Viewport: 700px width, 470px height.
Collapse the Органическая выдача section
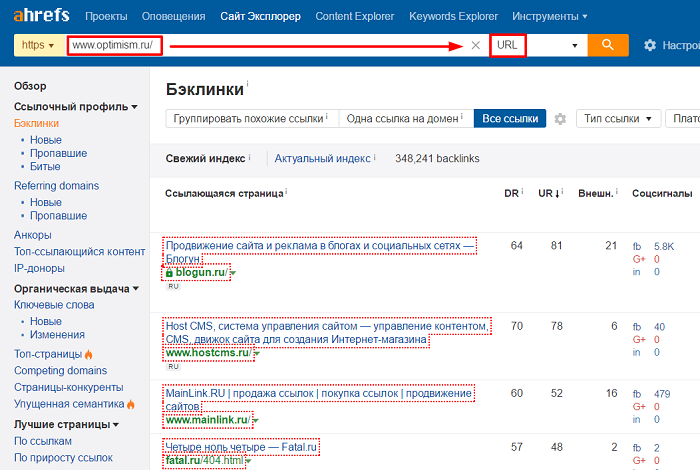pos(136,289)
